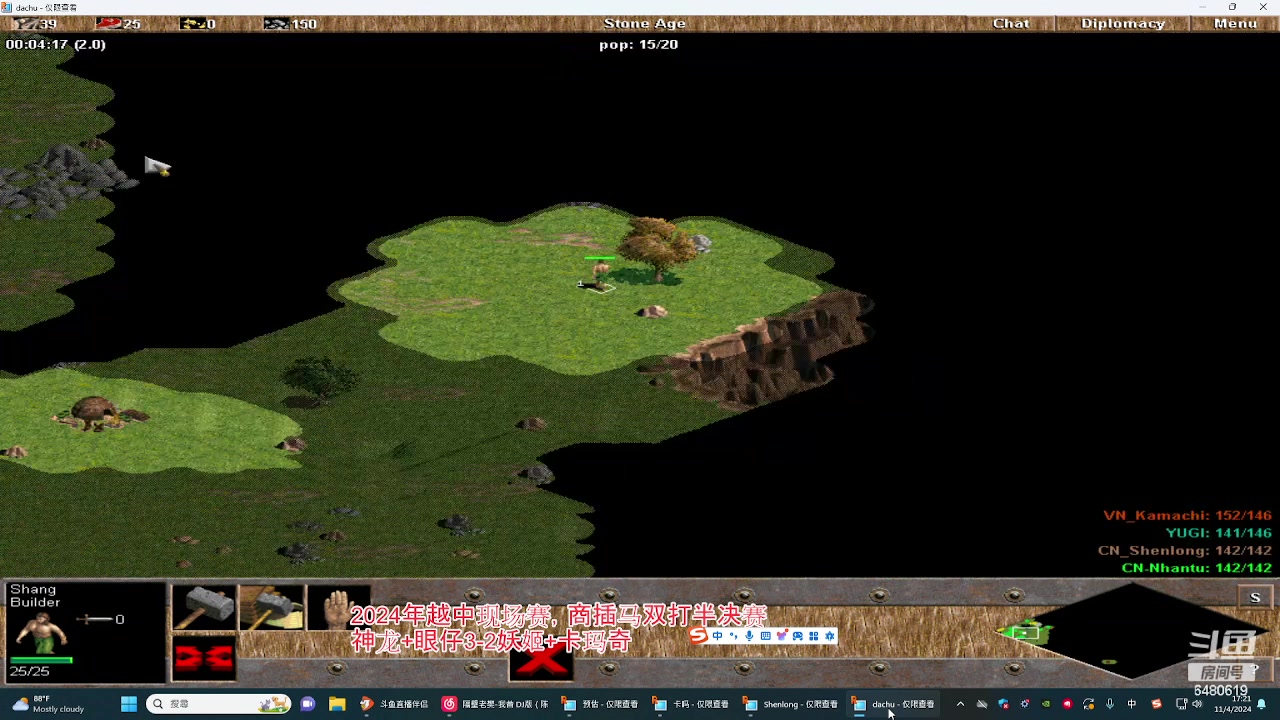
Task: Click the volume tray icon
Action: click(x=1197, y=704)
